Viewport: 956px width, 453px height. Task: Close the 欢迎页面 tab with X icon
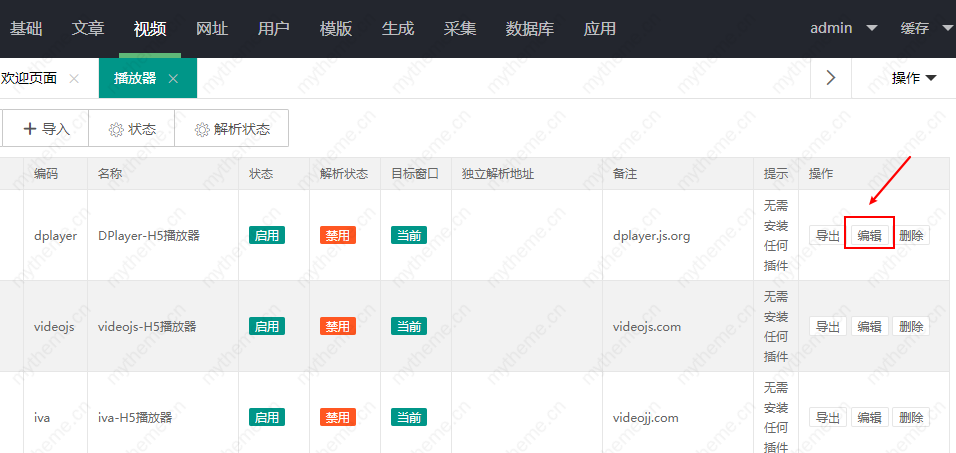tap(74, 79)
